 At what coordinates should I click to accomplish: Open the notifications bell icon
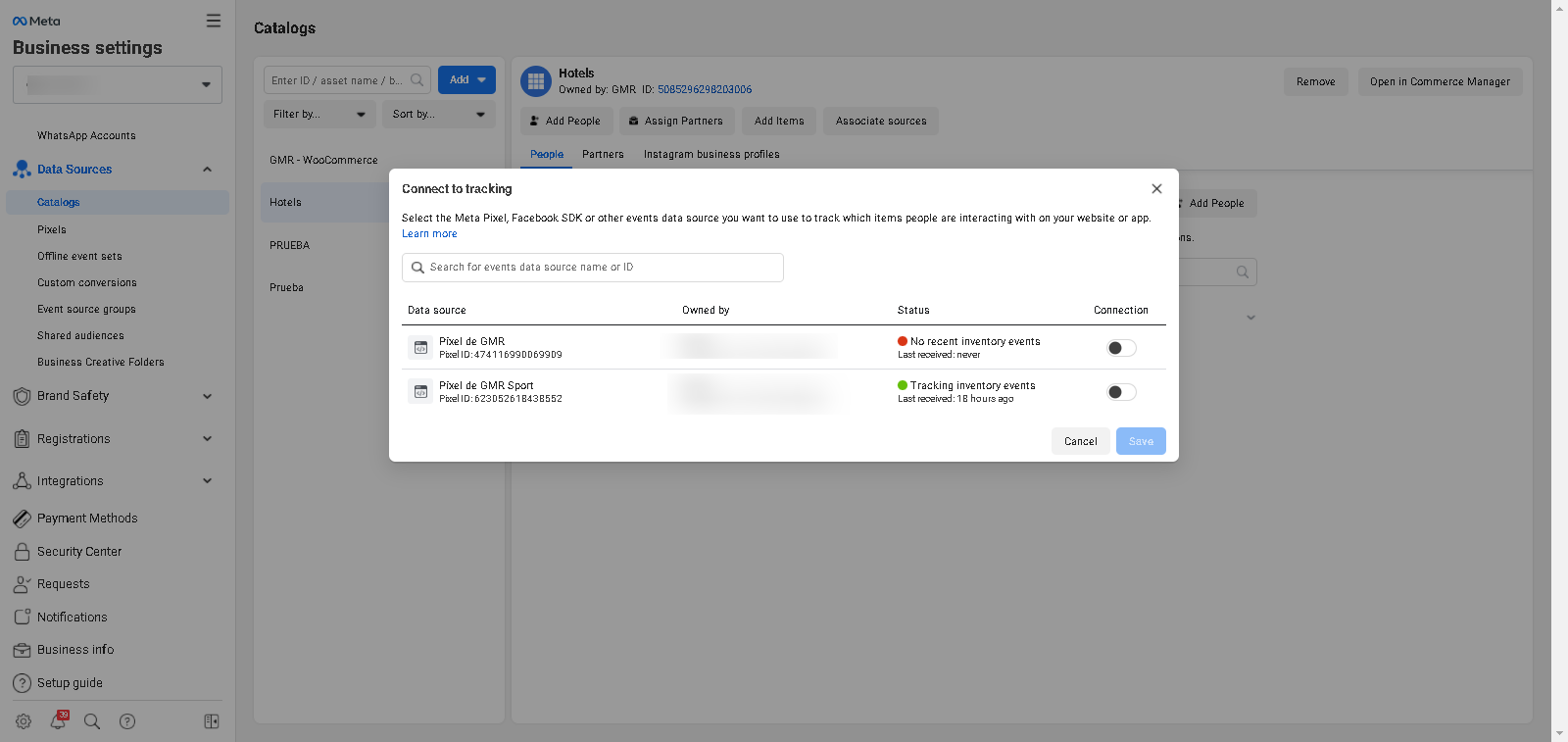point(59,720)
